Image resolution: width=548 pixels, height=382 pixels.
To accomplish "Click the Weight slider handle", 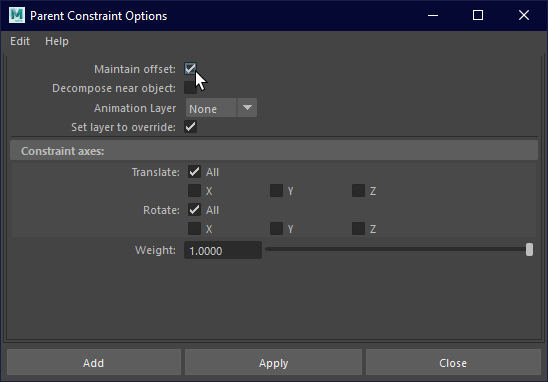I will point(529,250).
